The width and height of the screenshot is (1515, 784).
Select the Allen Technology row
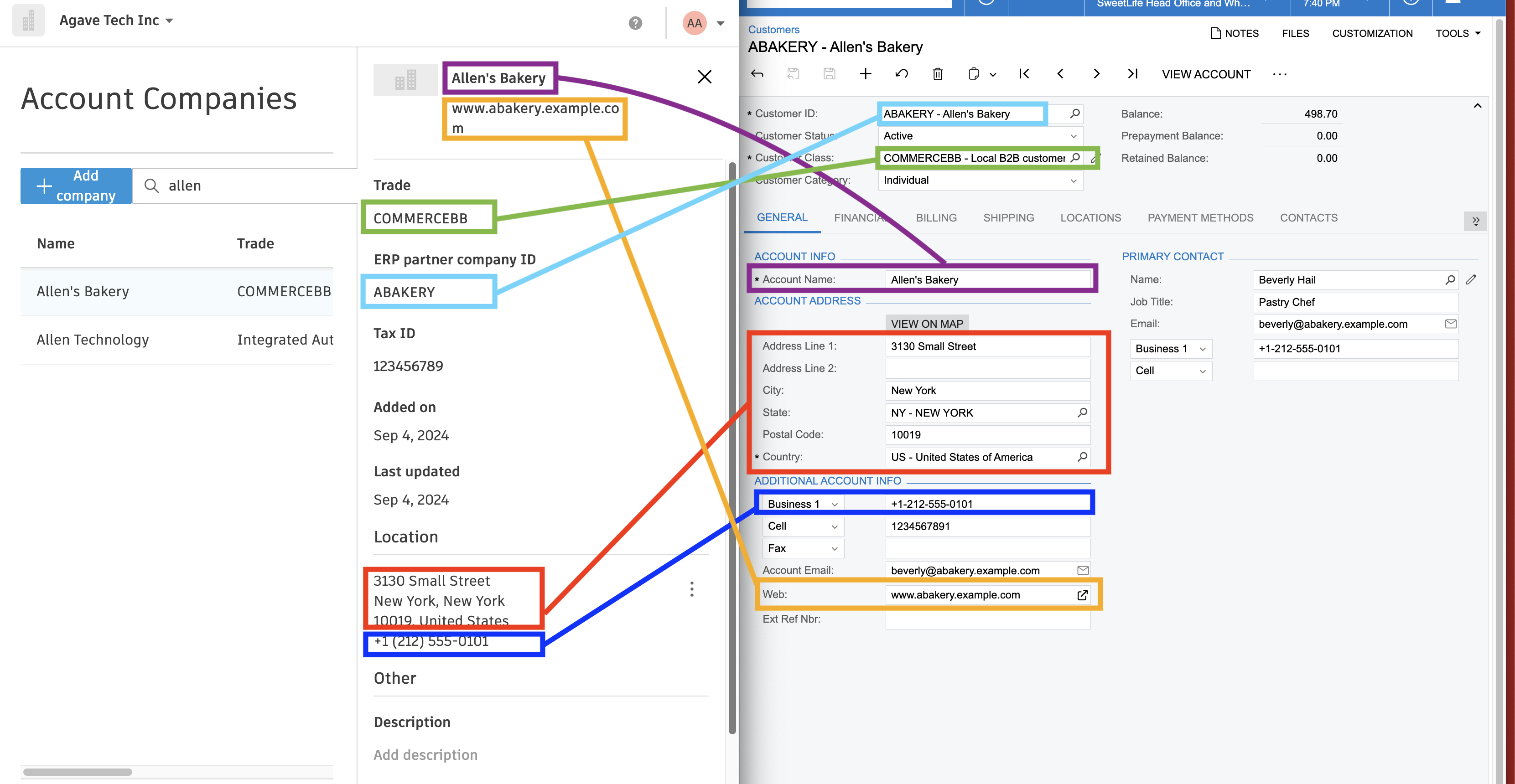pyautogui.click(x=176, y=340)
